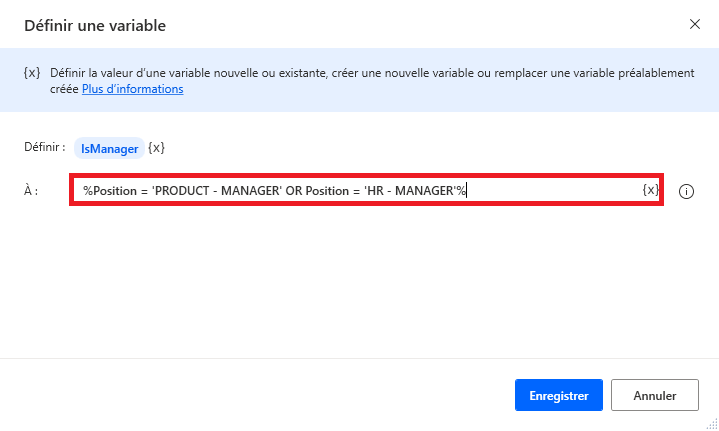
Task: Cancel with the Annuler button
Action: [655, 395]
